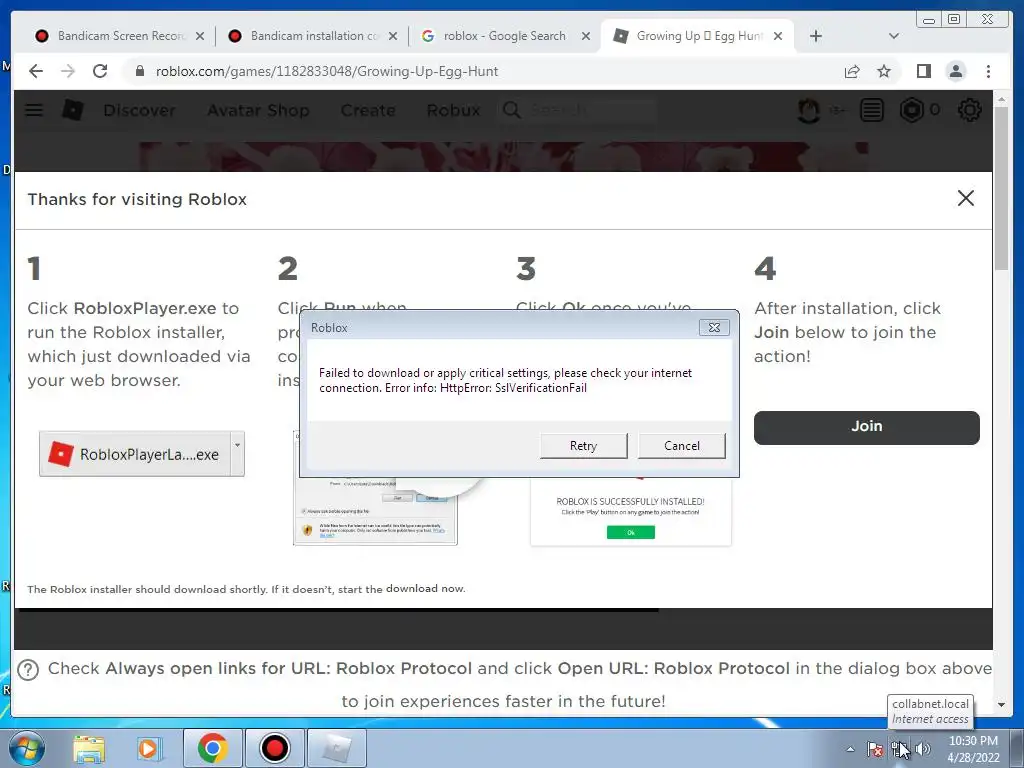Show hidden system tray icons
This screenshot has width=1024, height=768.
pyautogui.click(x=850, y=749)
